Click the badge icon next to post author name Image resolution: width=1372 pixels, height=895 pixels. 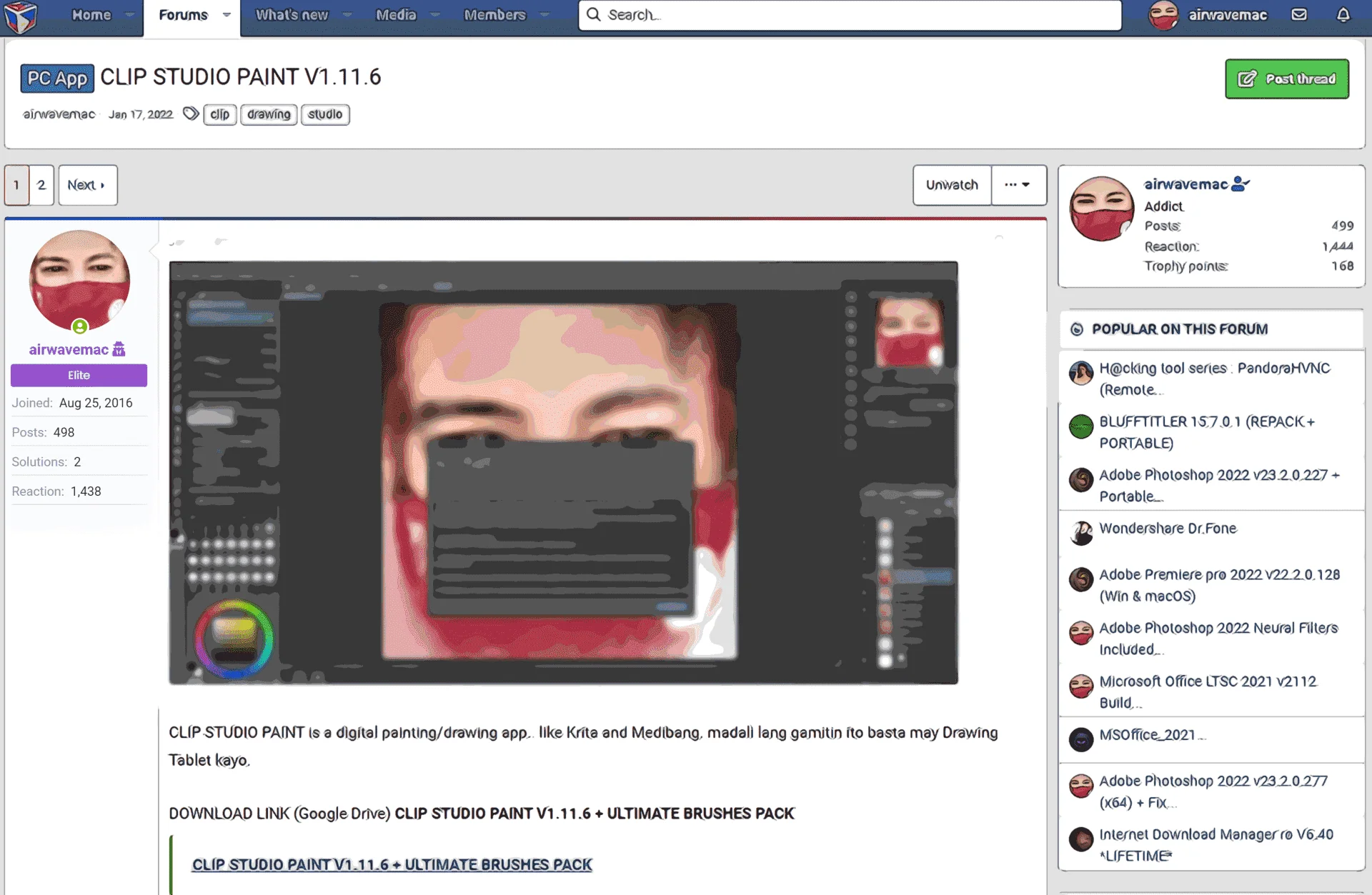(119, 349)
